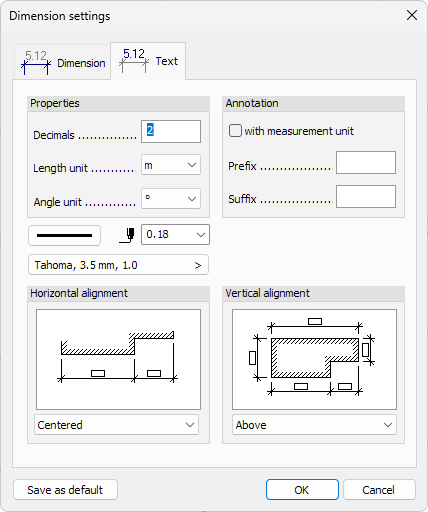Expand the Centered horizontal alignment dropdown
Viewport: 428px width, 512px height.
[x=116, y=425]
